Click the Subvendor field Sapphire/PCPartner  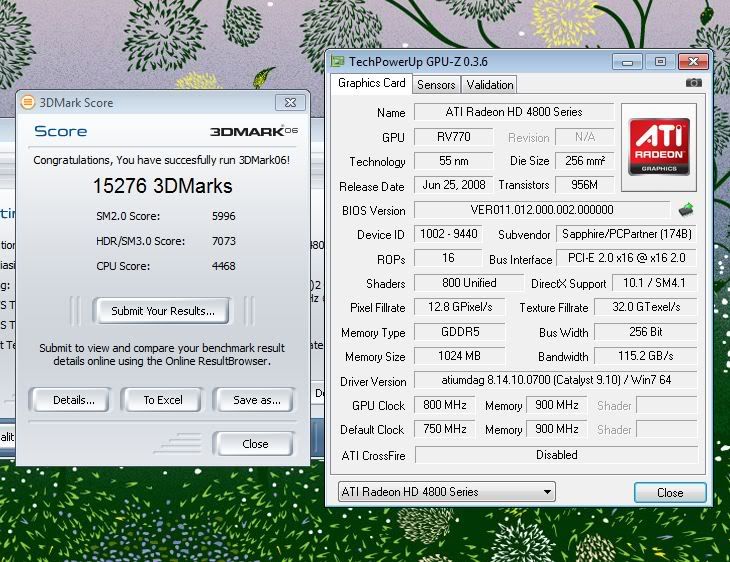coord(626,234)
